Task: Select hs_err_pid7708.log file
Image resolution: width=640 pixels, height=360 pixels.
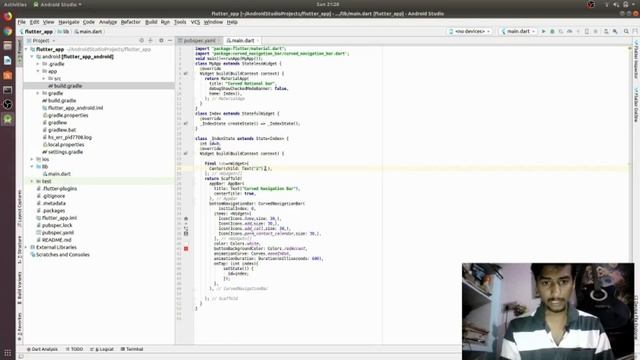Action: point(69,137)
